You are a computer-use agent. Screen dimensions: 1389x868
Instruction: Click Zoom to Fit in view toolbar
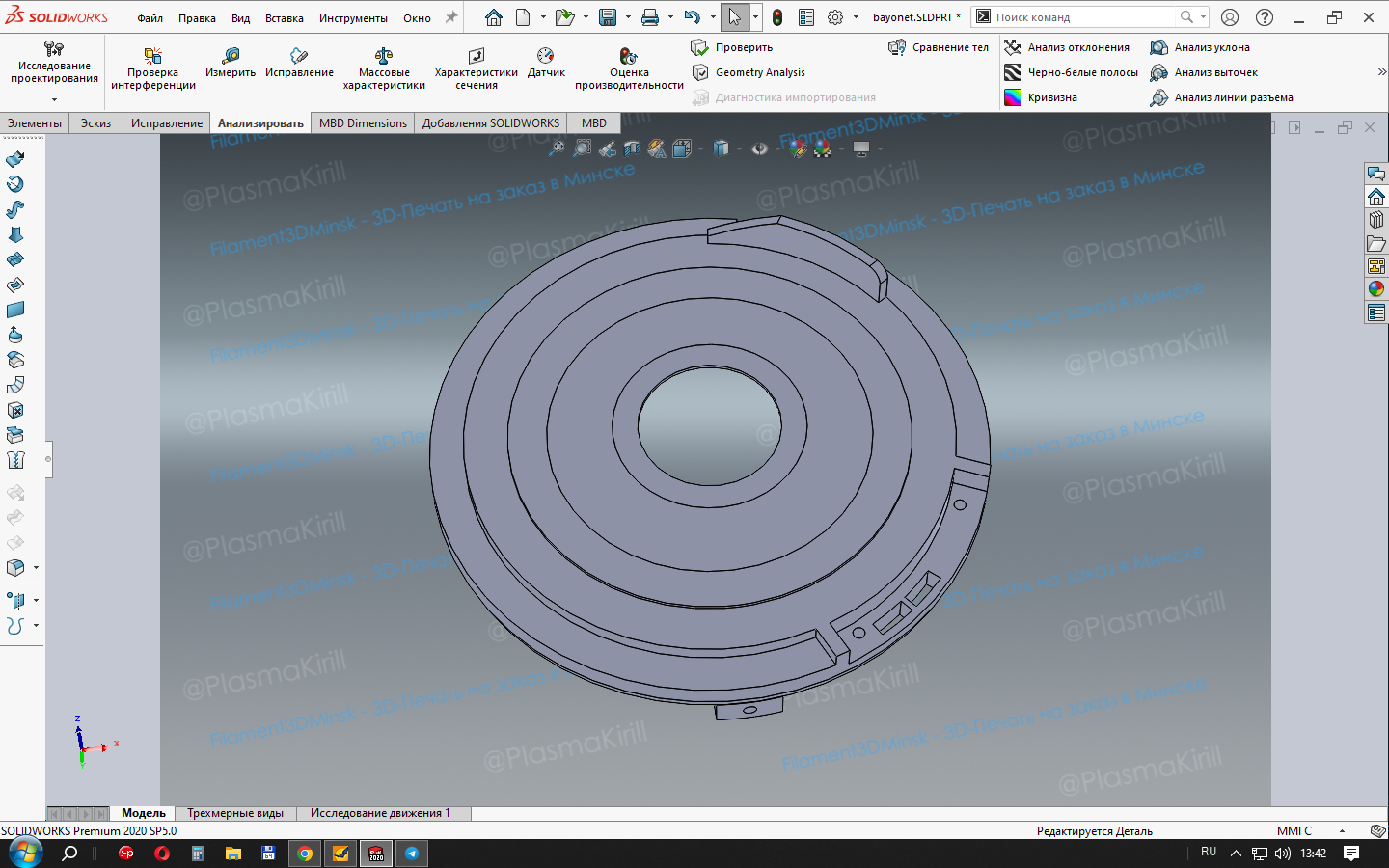click(557, 149)
